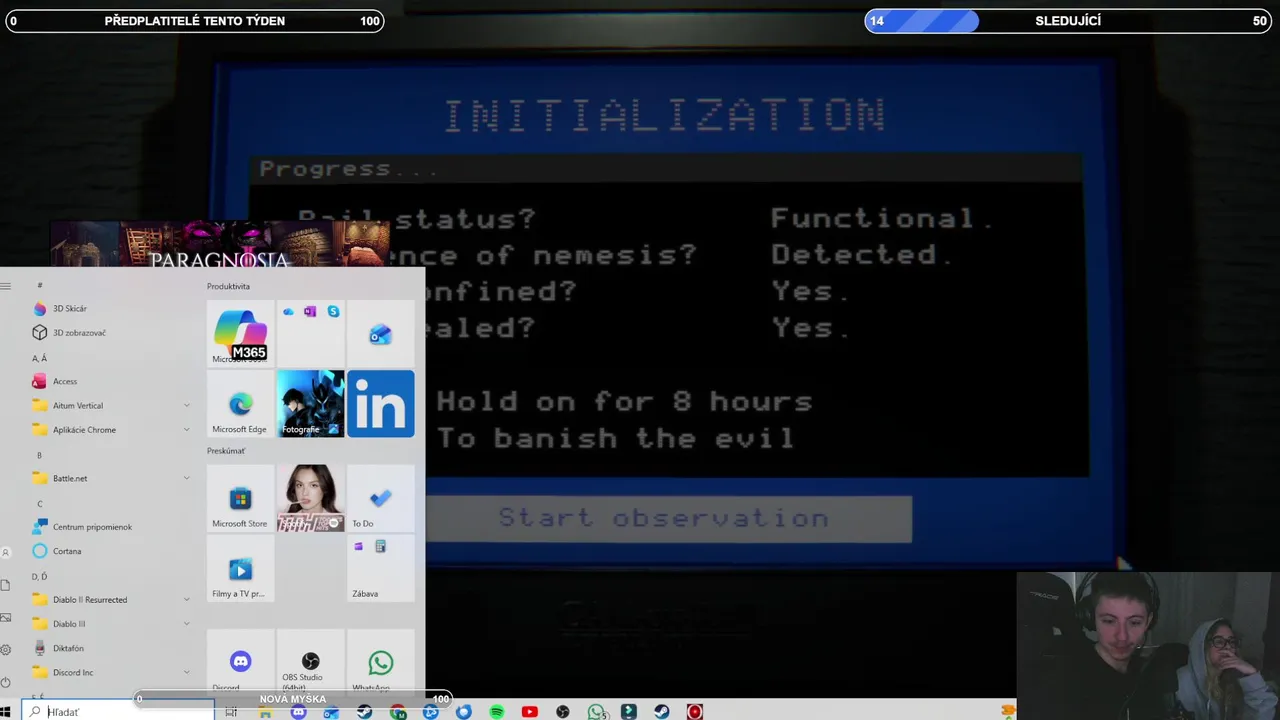Open Outlook from the taskbar
The width and height of the screenshot is (1280, 720).
331,712
